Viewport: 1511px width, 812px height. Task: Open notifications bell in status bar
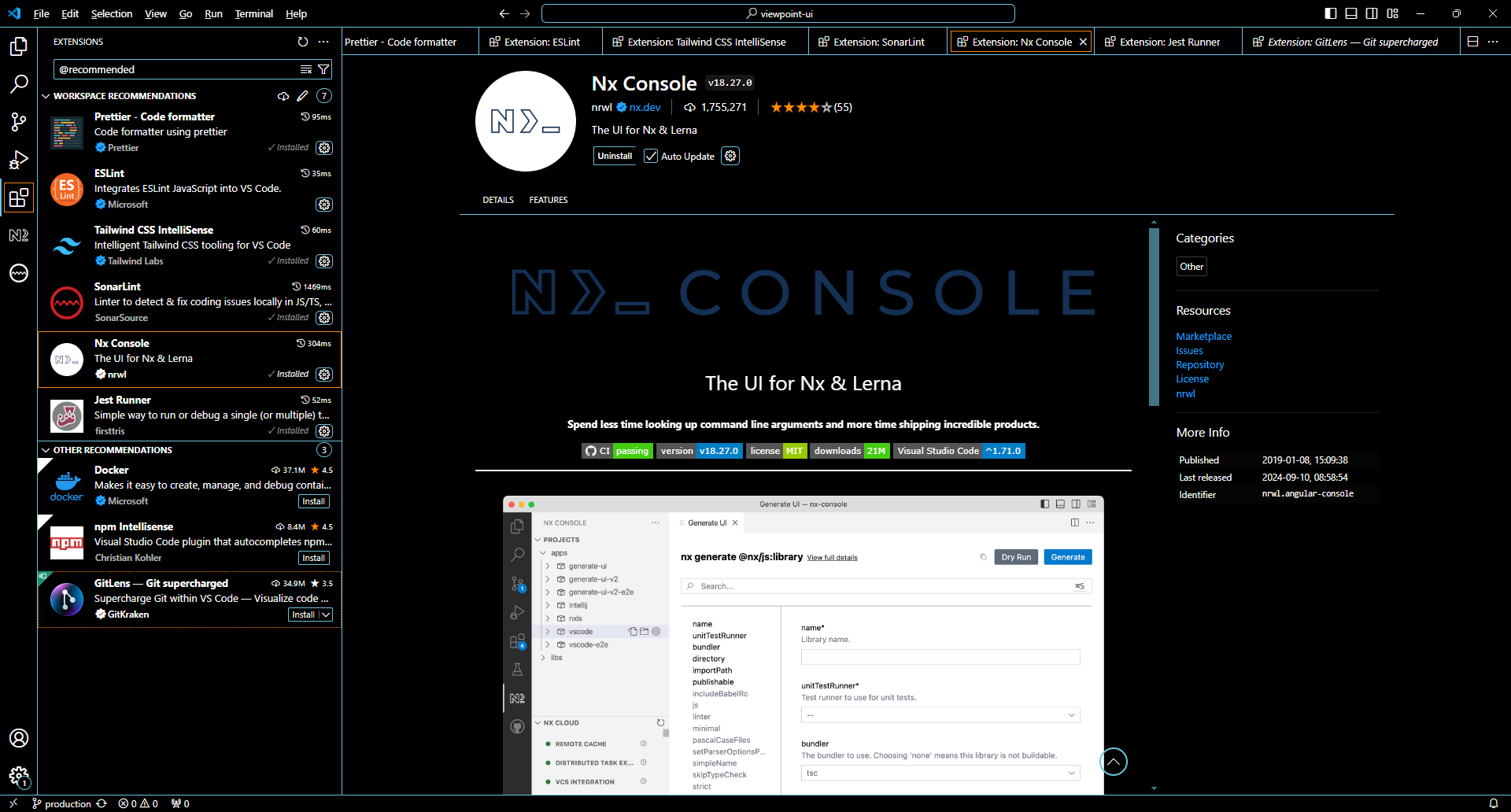[1493, 803]
